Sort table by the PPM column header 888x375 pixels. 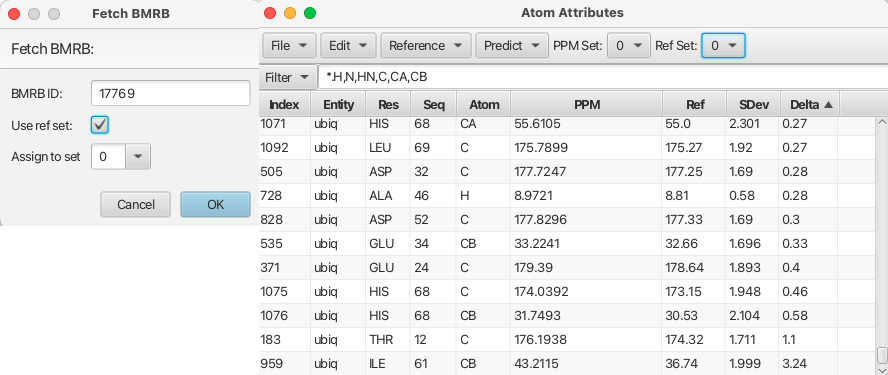pyautogui.click(x=586, y=105)
